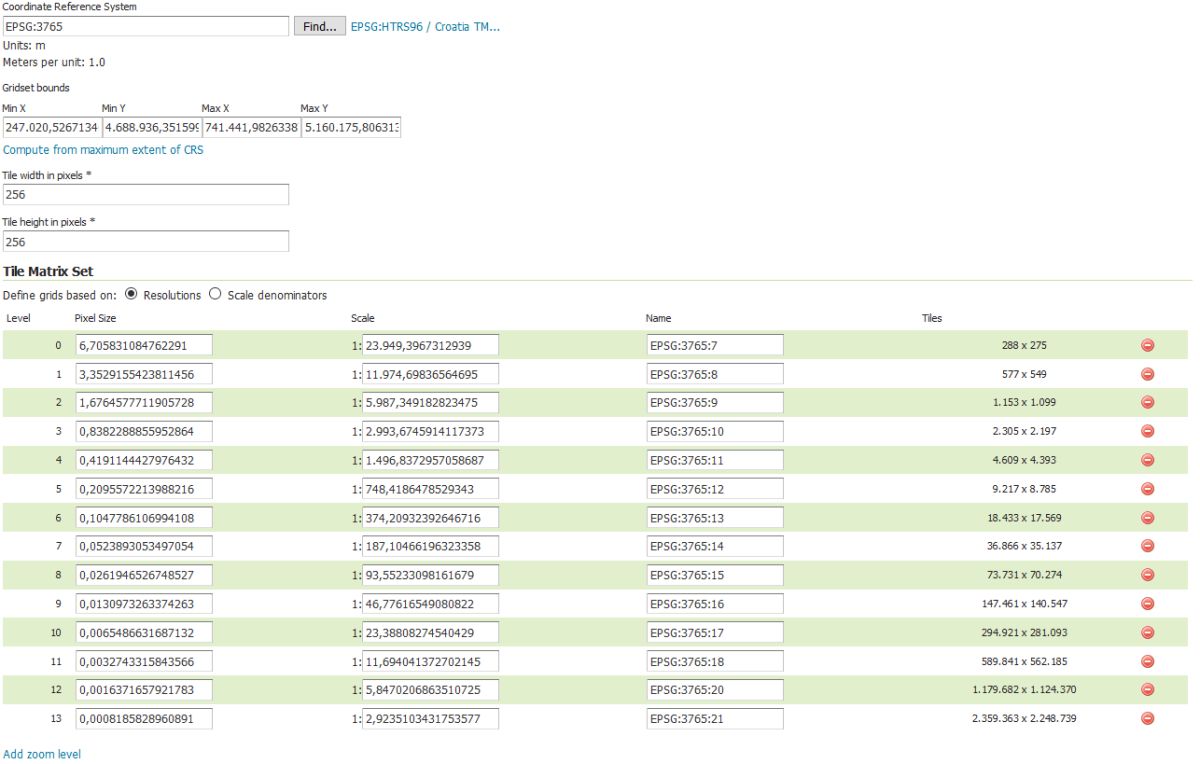Select tiles count 577 x 549
Image resolution: width=1200 pixels, height=764 pixels.
coord(1024,374)
